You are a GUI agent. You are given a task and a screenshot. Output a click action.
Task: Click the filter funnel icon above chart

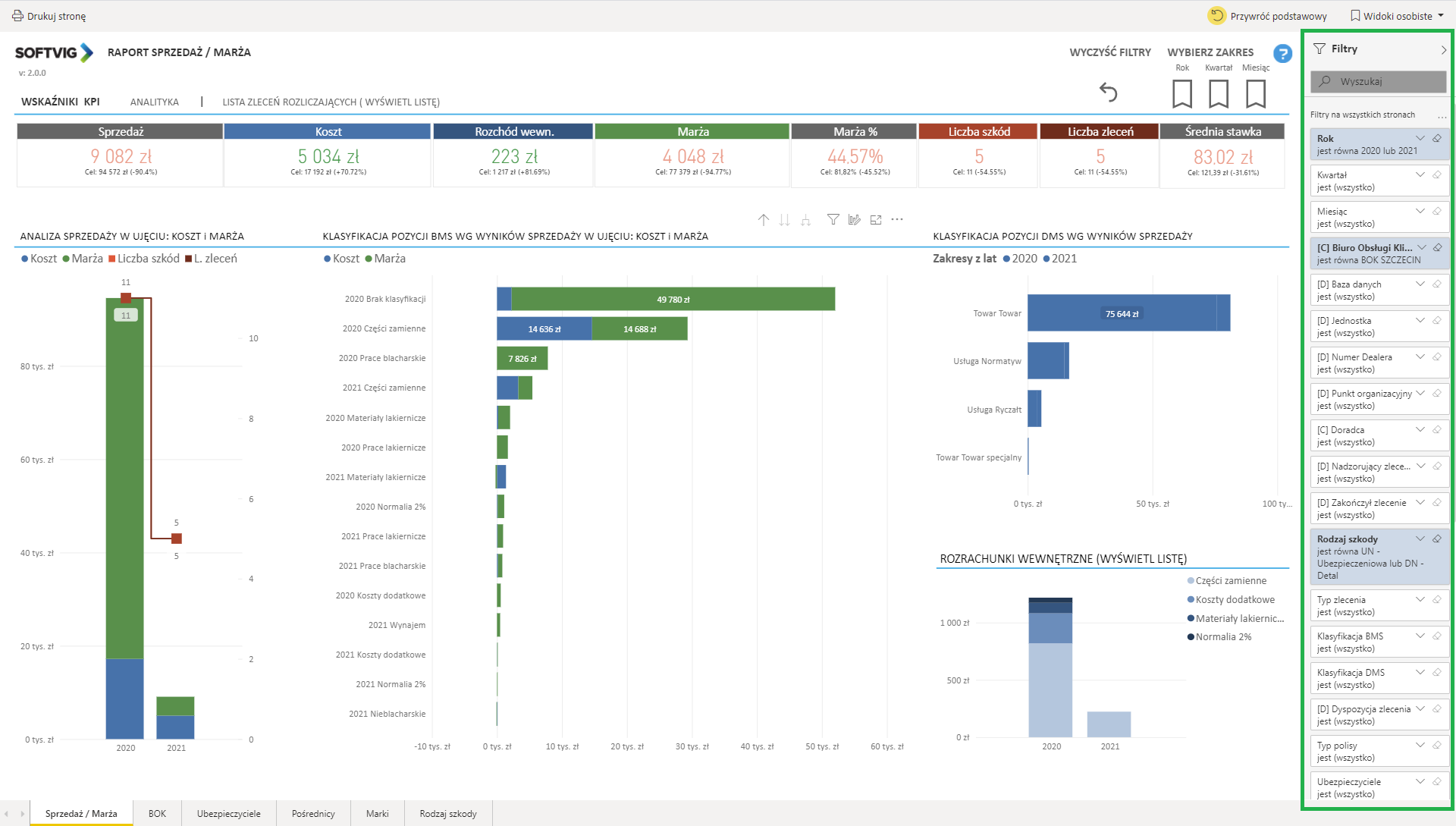pos(833,220)
